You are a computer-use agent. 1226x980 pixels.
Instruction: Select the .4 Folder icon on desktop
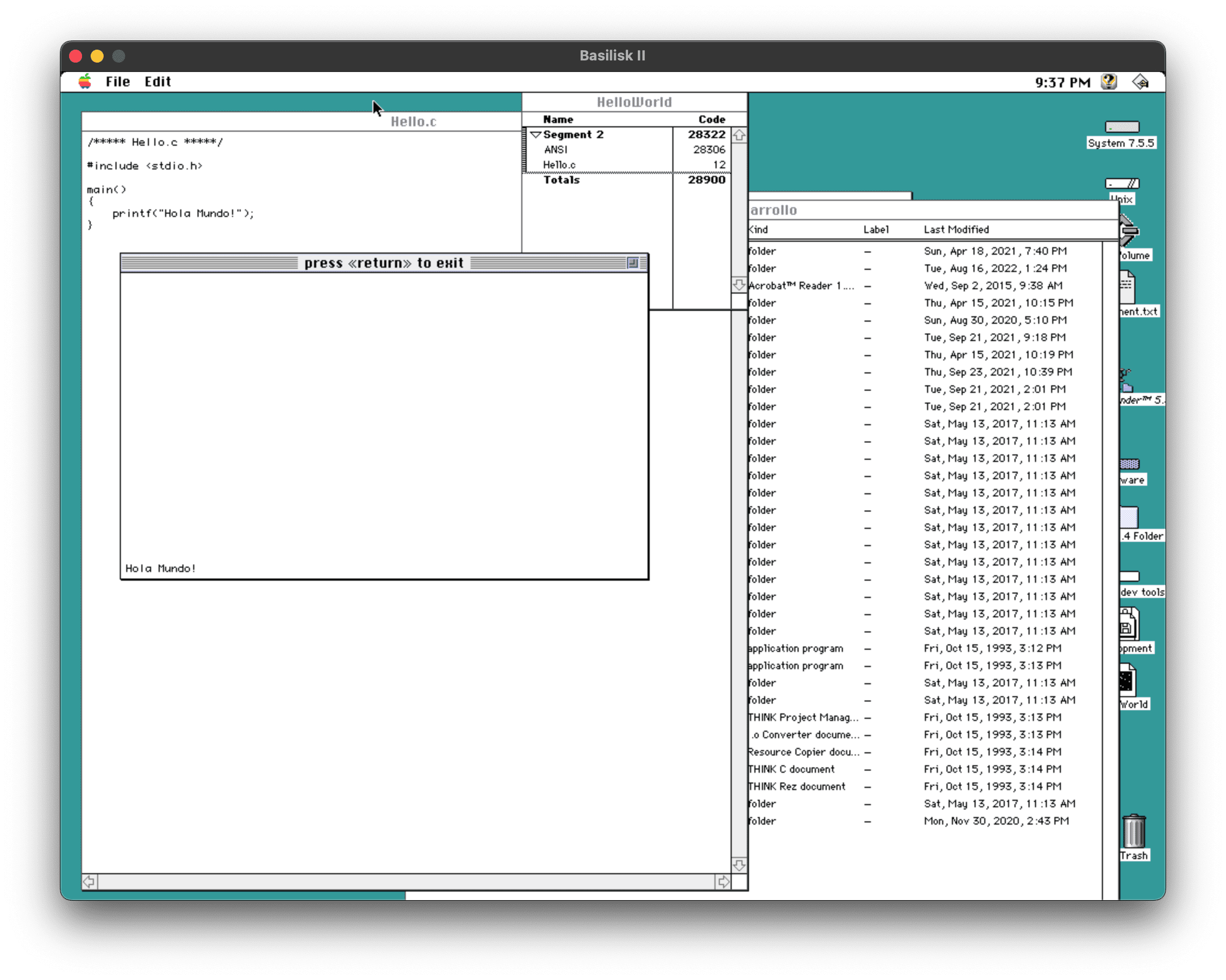pyautogui.click(x=1129, y=518)
